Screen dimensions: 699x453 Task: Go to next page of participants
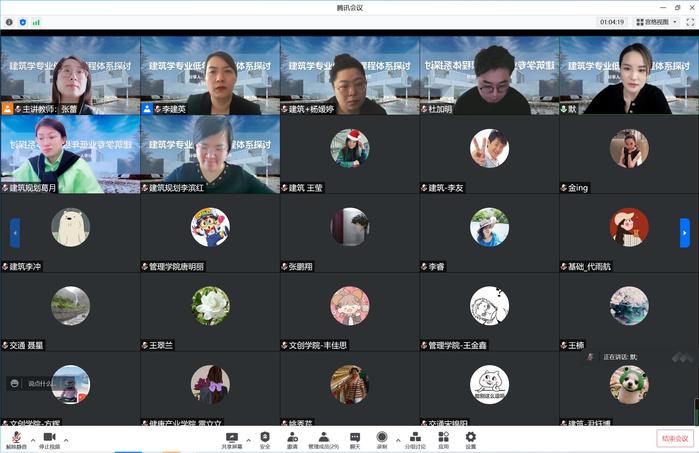[x=685, y=232]
